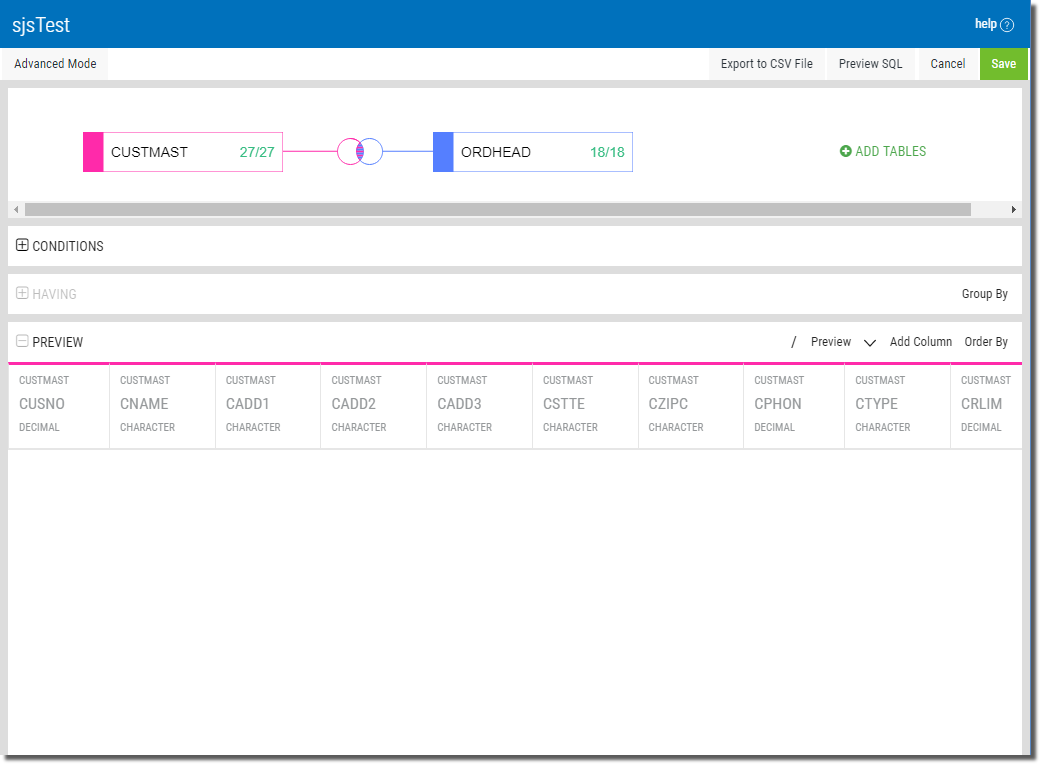Screen dimensions: 1040x764
Task: Click the slash icon left of Preview
Action: click(793, 341)
